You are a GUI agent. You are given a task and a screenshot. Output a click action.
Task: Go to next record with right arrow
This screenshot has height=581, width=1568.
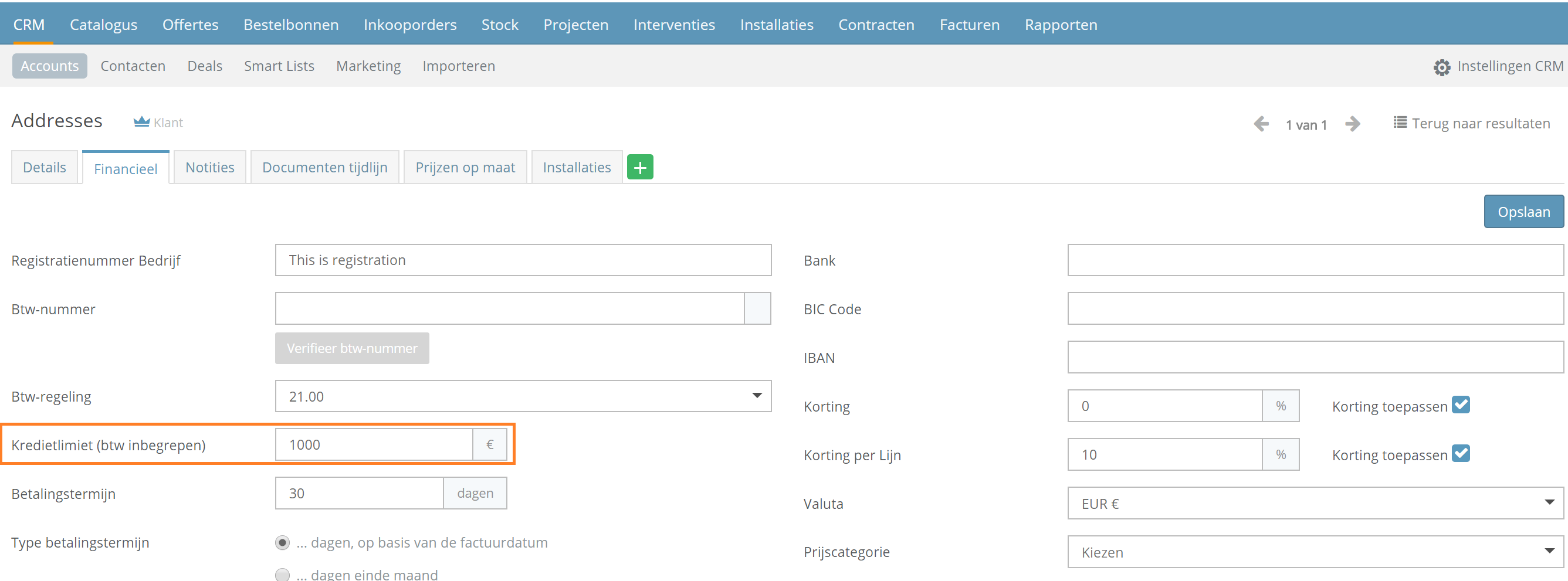click(x=1353, y=124)
